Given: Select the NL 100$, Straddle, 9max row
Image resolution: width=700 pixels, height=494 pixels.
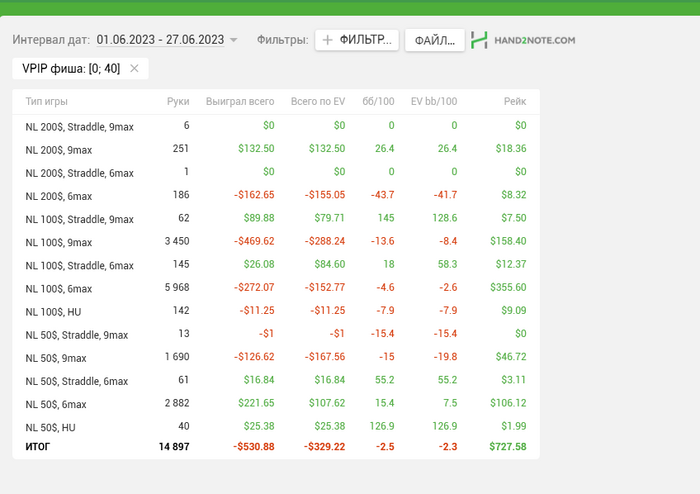Looking at the screenshot, I should click(276, 219).
